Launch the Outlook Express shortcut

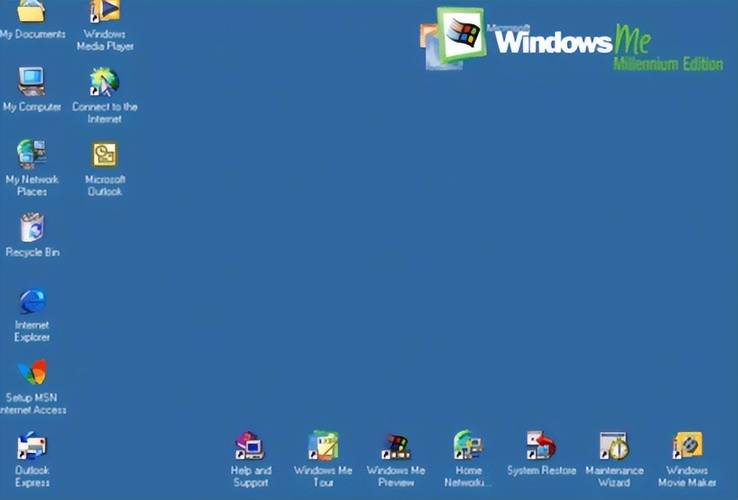pyautogui.click(x=32, y=445)
